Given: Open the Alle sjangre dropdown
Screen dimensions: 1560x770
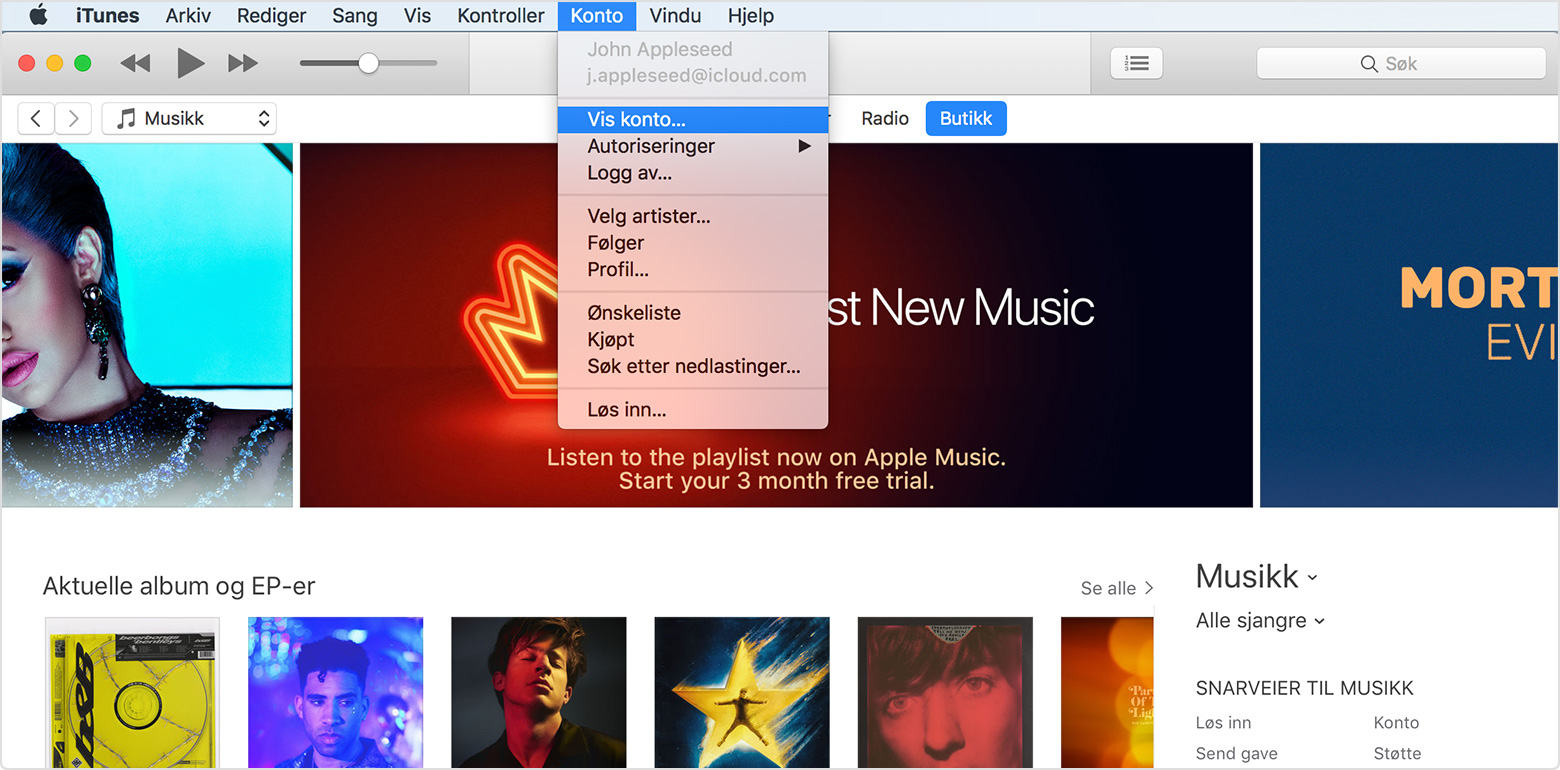Looking at the screenshot, I should [1259, 620].
